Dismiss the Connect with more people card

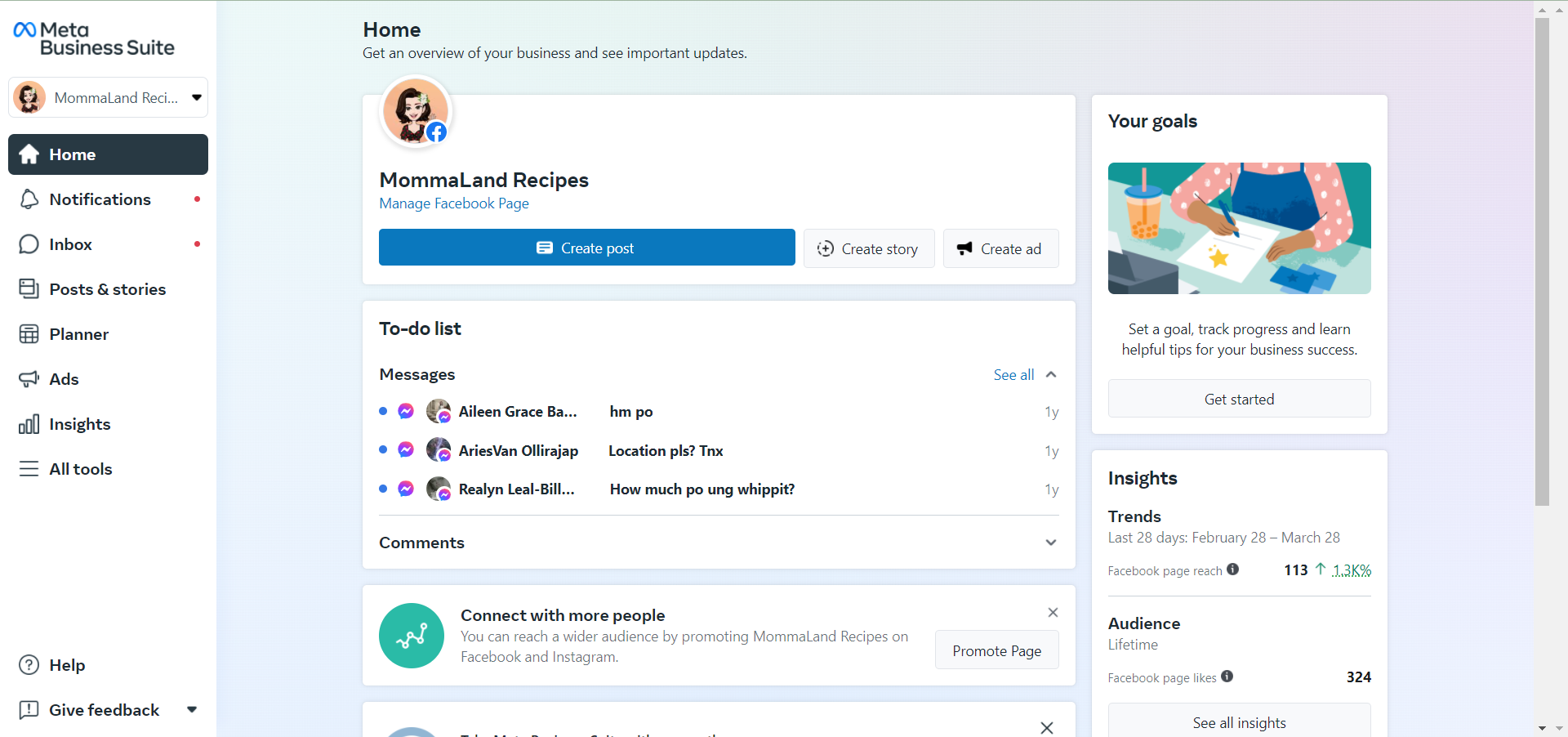[x=1053, y=613]
